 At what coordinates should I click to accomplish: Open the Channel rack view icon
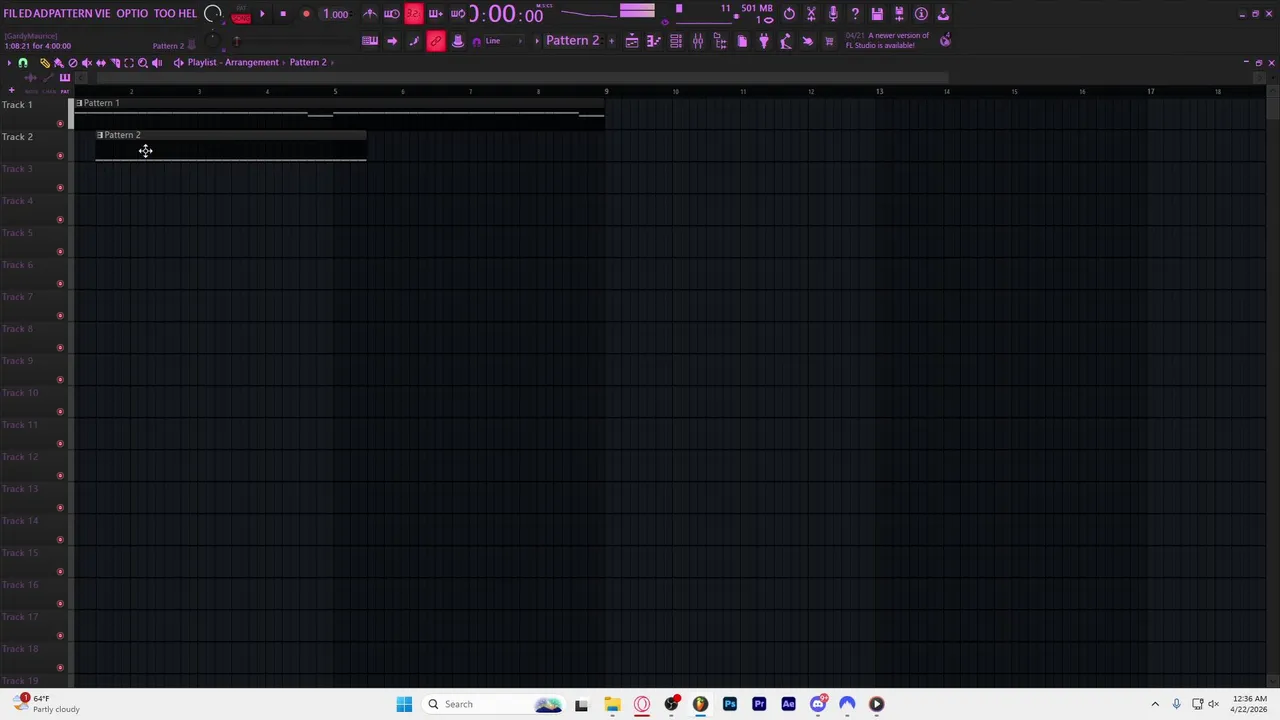pos(676,41)
